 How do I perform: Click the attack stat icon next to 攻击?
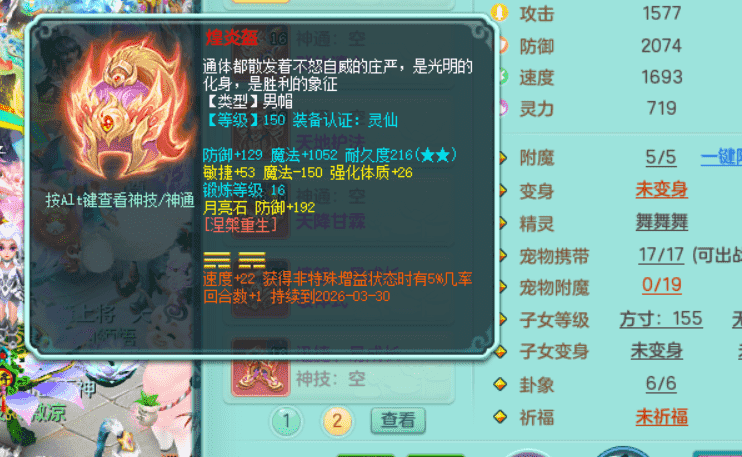point(499,13)
